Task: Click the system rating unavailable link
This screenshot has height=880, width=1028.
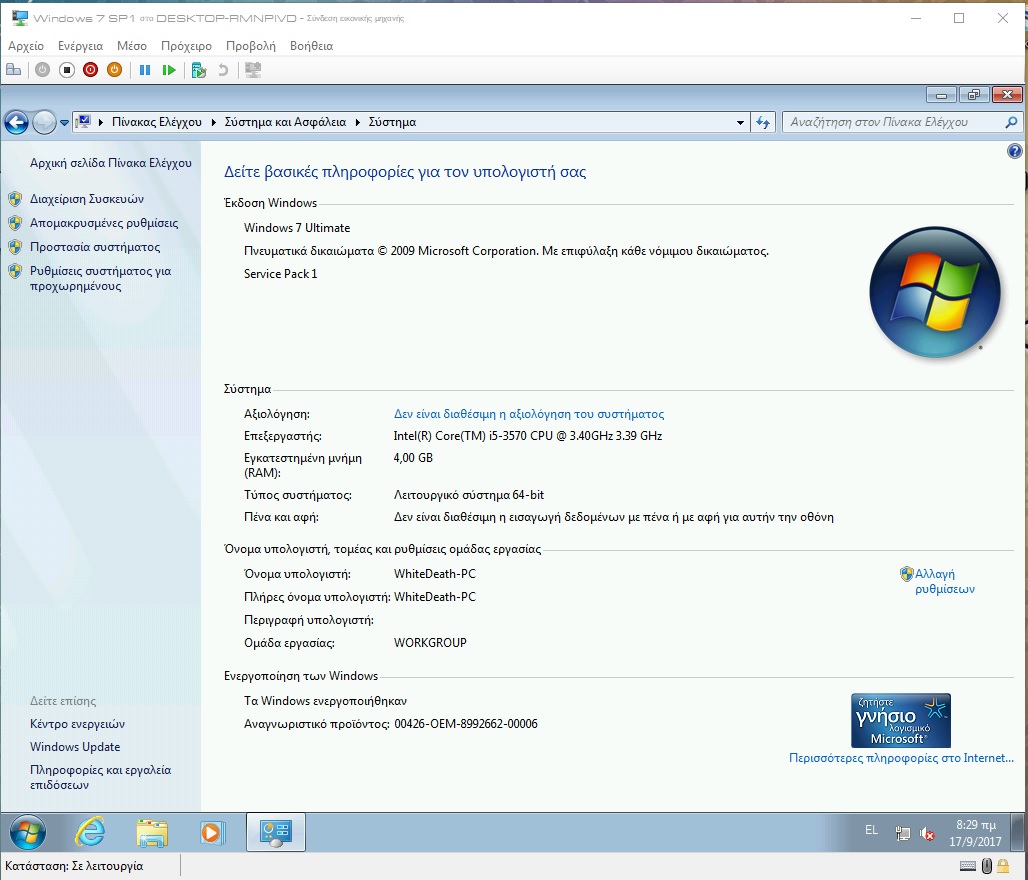Action: click(x=528, y=414)
